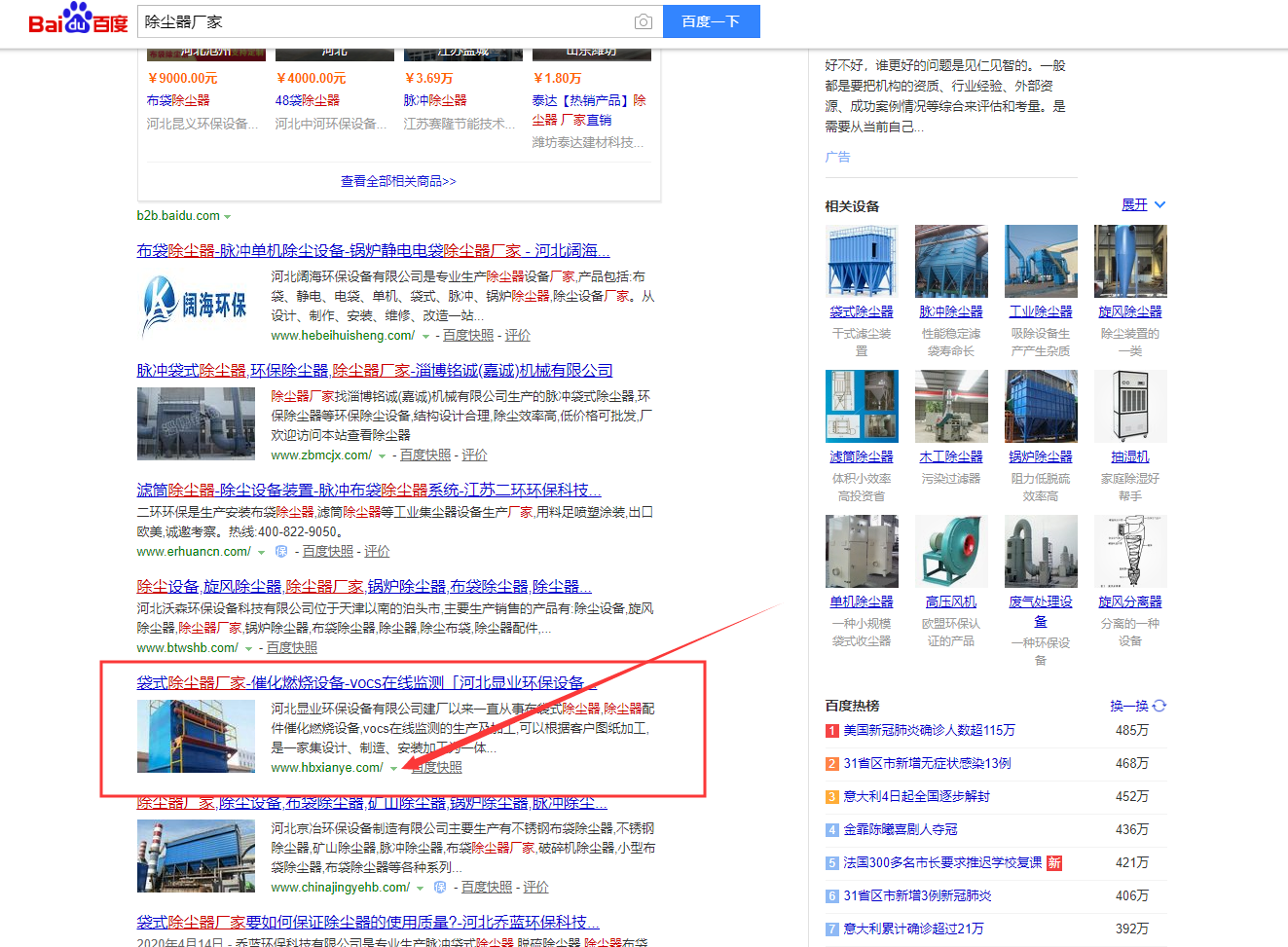This screenshot has height=947, width=1288.
Task: Open 滤筒除尘器 江苏二环环保 result title
Action: 369,490
